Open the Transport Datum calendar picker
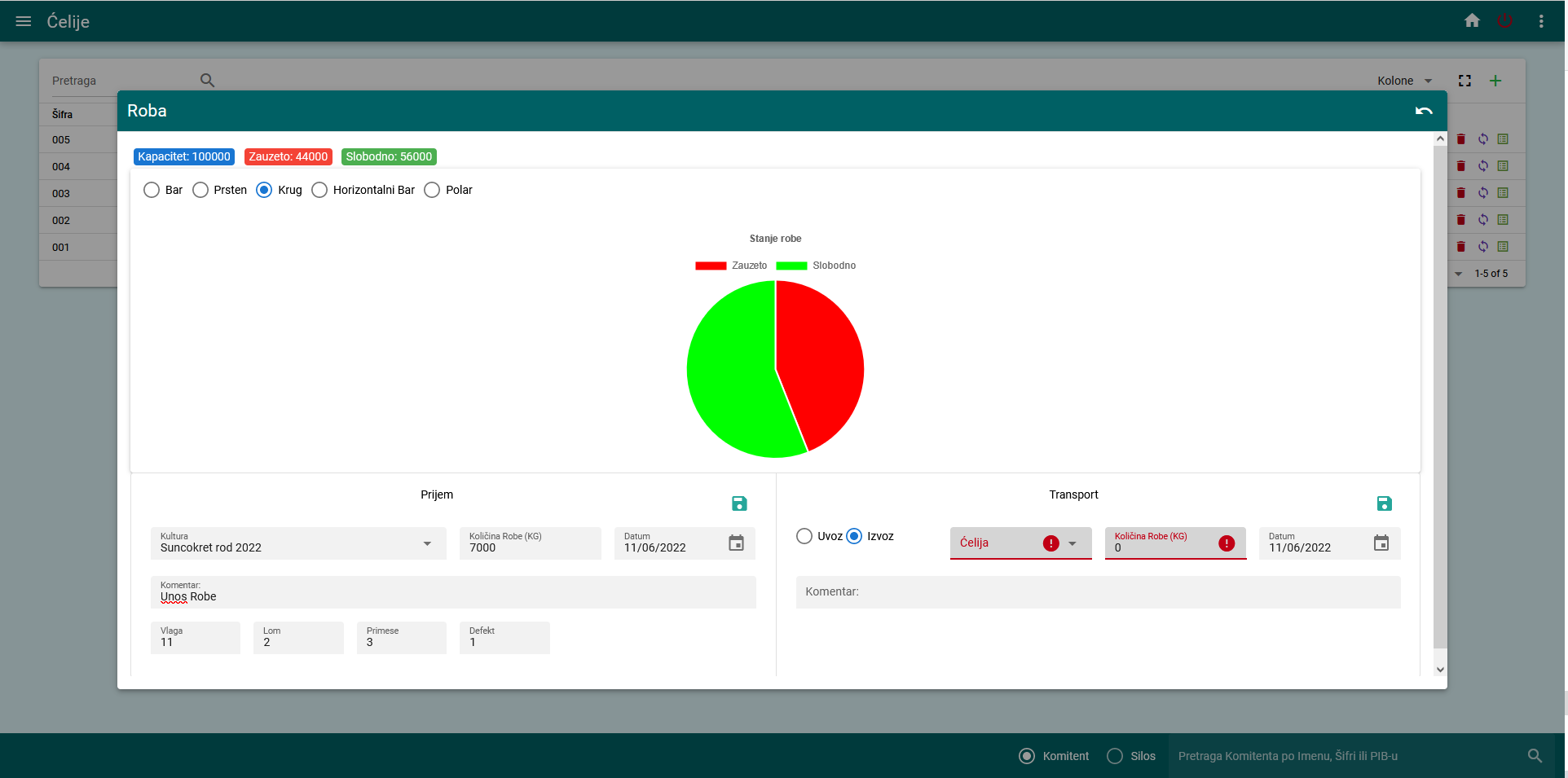The image size is (1568, 778). tap(1381, 543)
